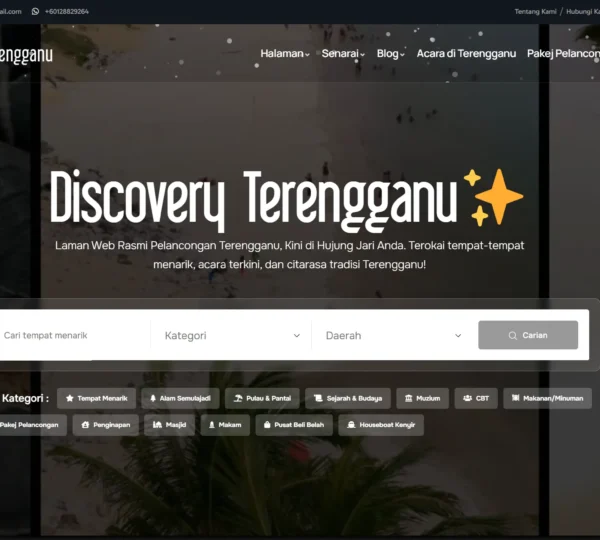Select the Makam category chip
Viewport: 600px width, 540px height.
pos(225,425)
